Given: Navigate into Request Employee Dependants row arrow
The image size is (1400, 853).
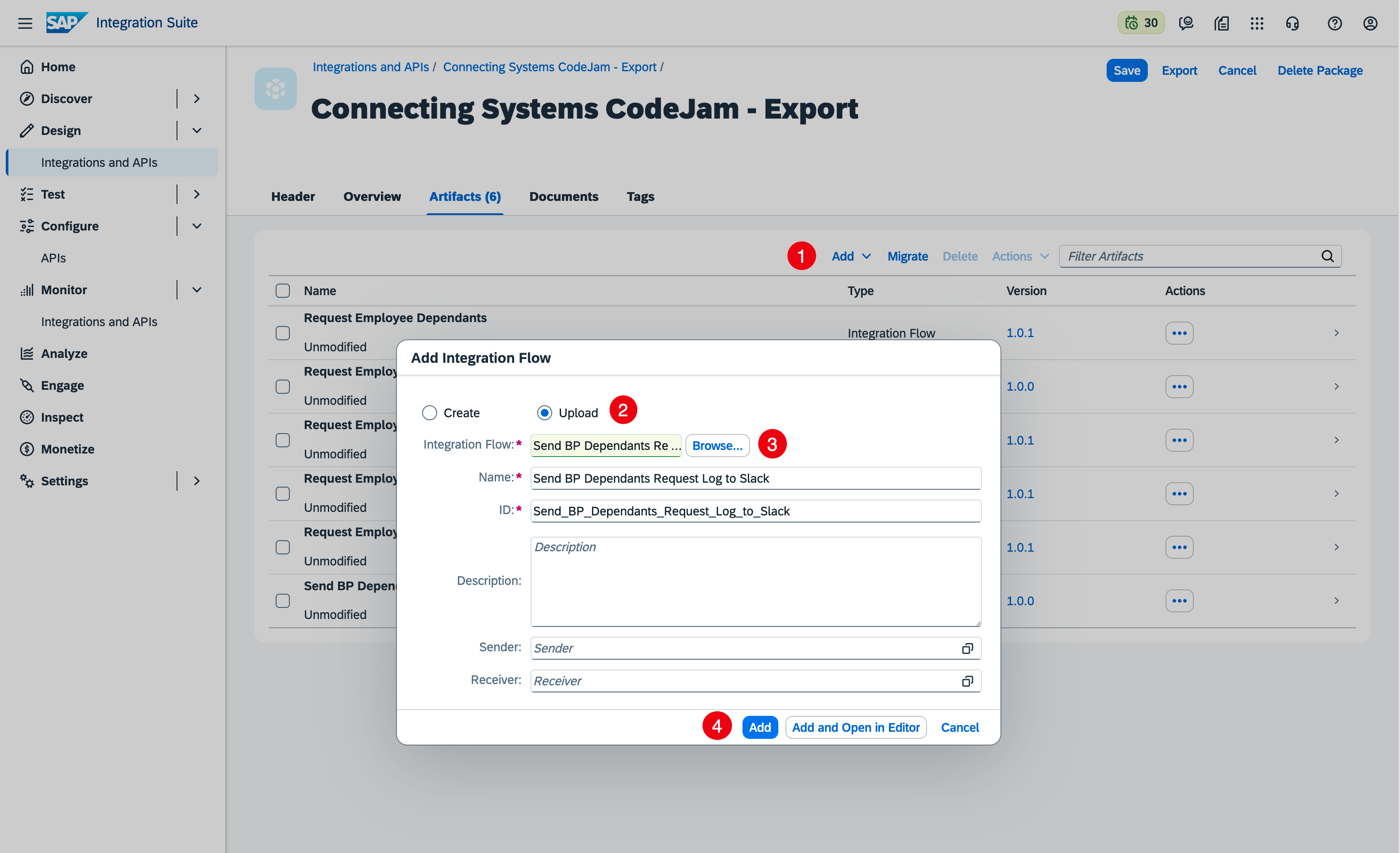Looking at the screenshot, I should [x=1336, y=333].
